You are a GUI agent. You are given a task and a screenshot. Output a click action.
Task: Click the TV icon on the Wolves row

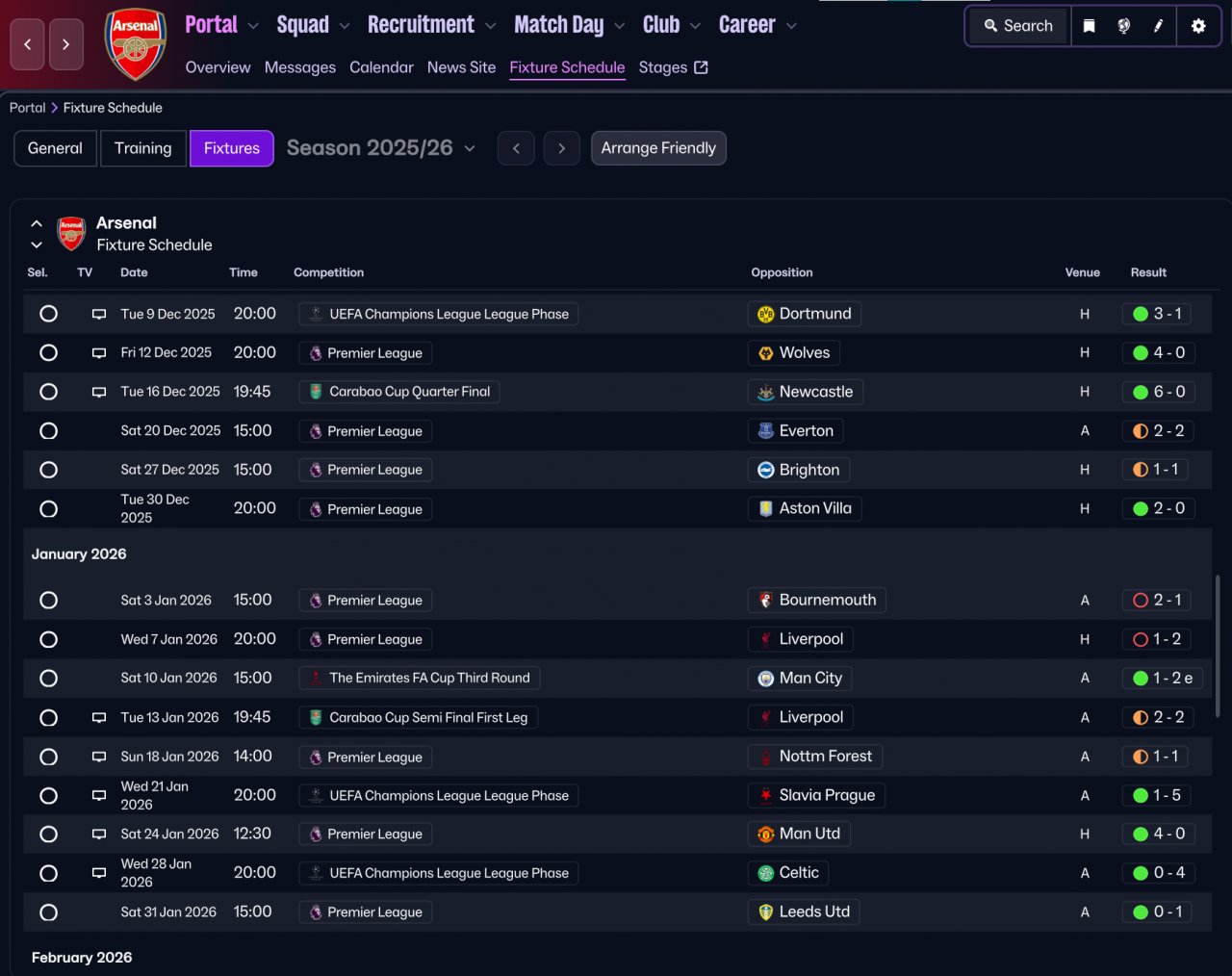click(x=98, y=353)
